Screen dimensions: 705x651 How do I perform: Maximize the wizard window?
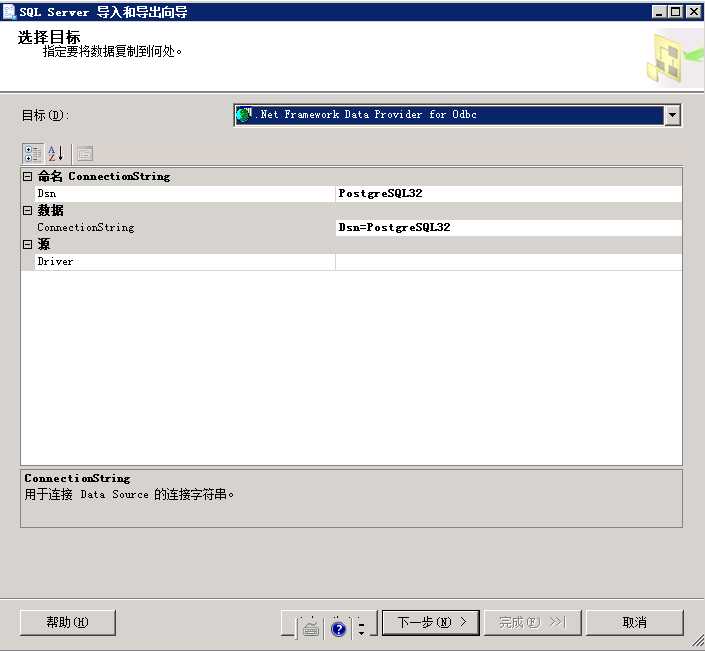point(675,12)
